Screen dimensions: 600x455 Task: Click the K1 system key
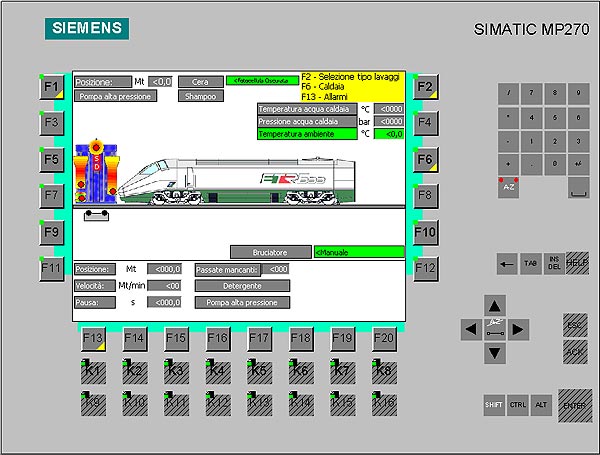(x=93, y=372)
